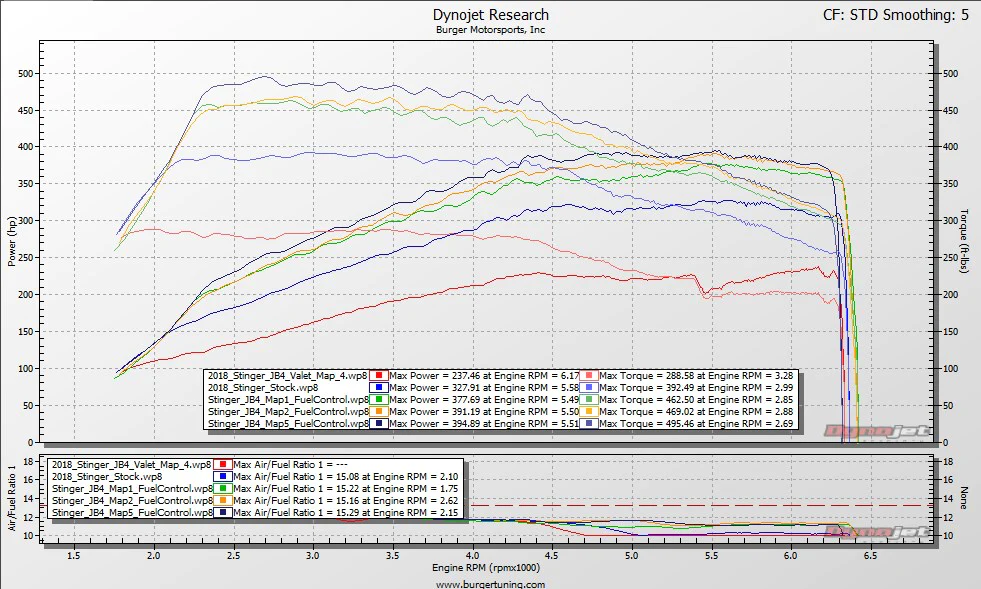Viewport: 981px width, 589px height.
Task: Click 'Max Power = 391.19' legend entry
Action: pos(484,411)
